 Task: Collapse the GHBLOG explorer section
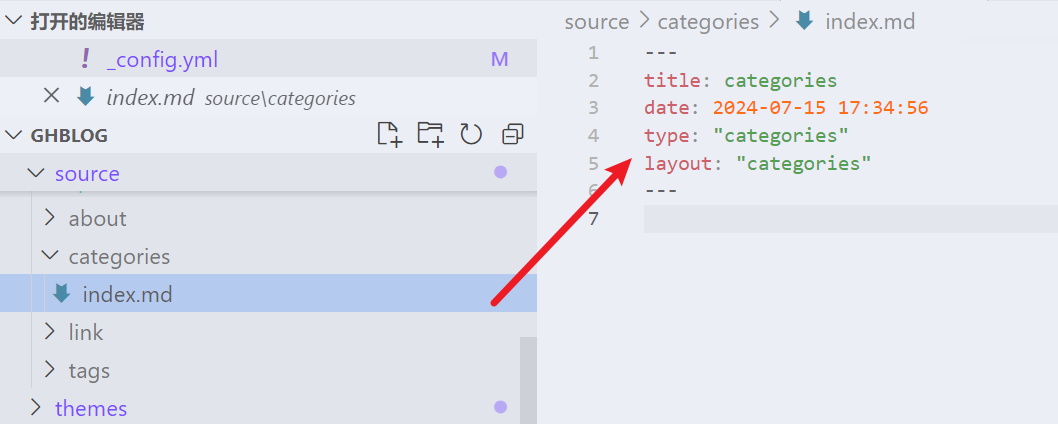pyautogui.click(x=13, y=135)
